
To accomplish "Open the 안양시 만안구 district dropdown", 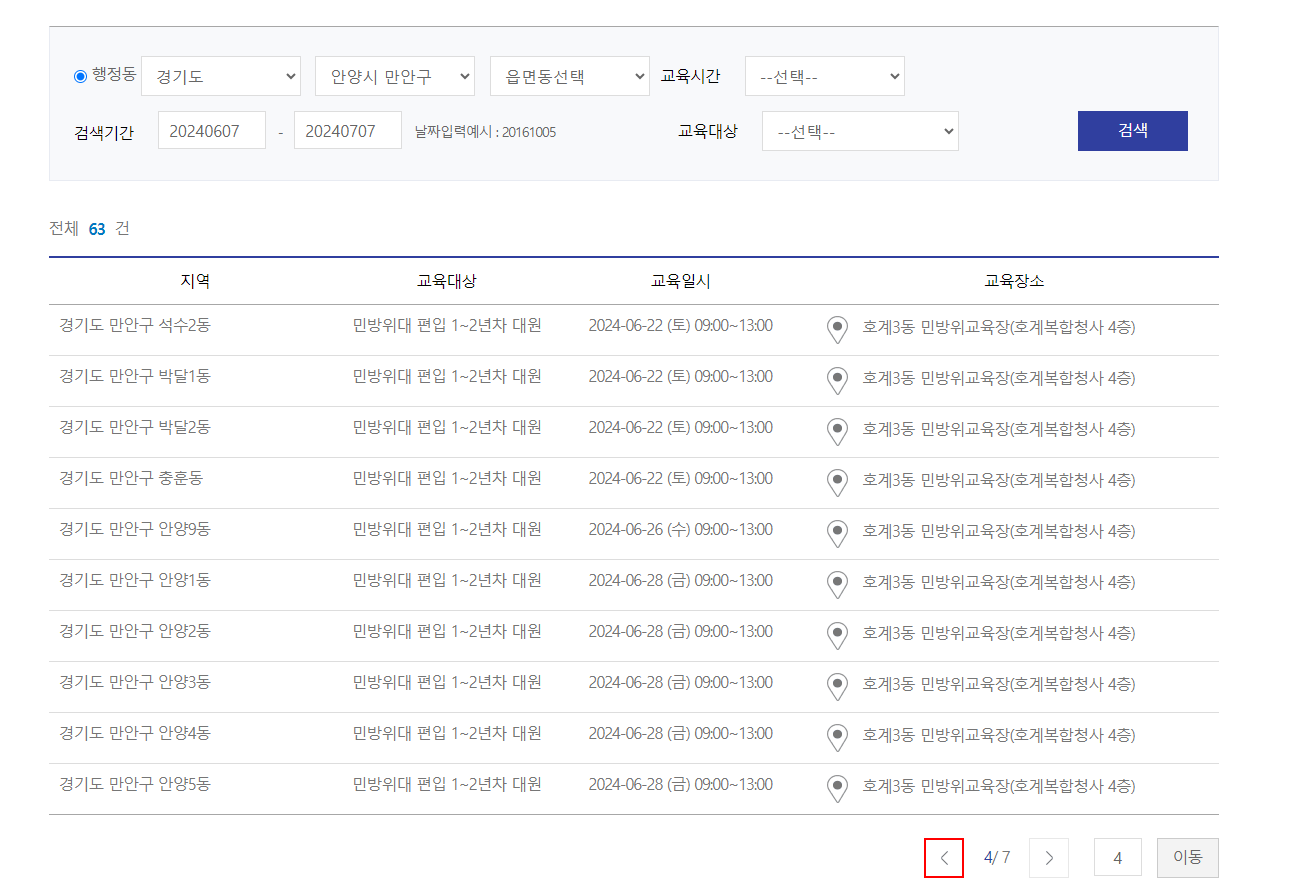I will pos(394,75).
